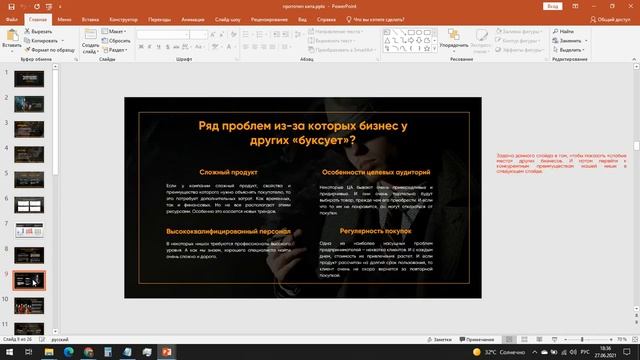Click the zoom percentage 70% value
The width and height of the screenshot is (640, 360).
click(622, 340)
